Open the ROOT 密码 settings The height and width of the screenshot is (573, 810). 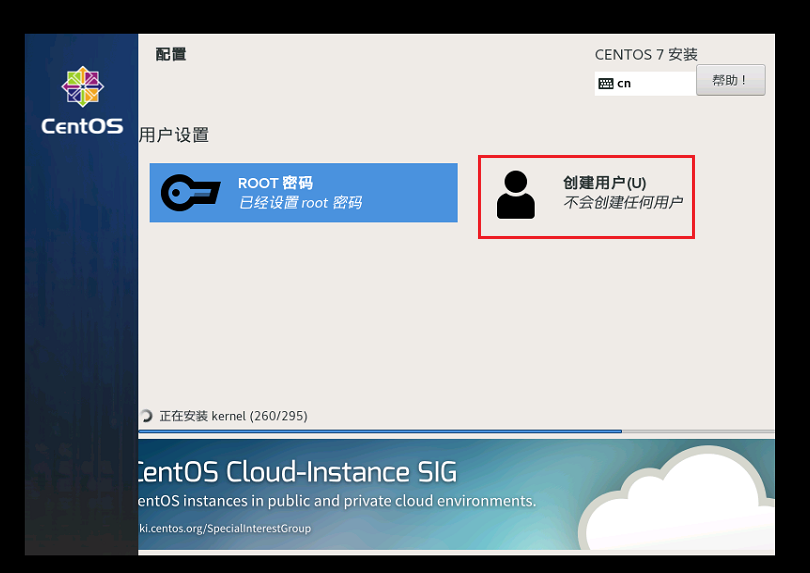click(303, 193)
